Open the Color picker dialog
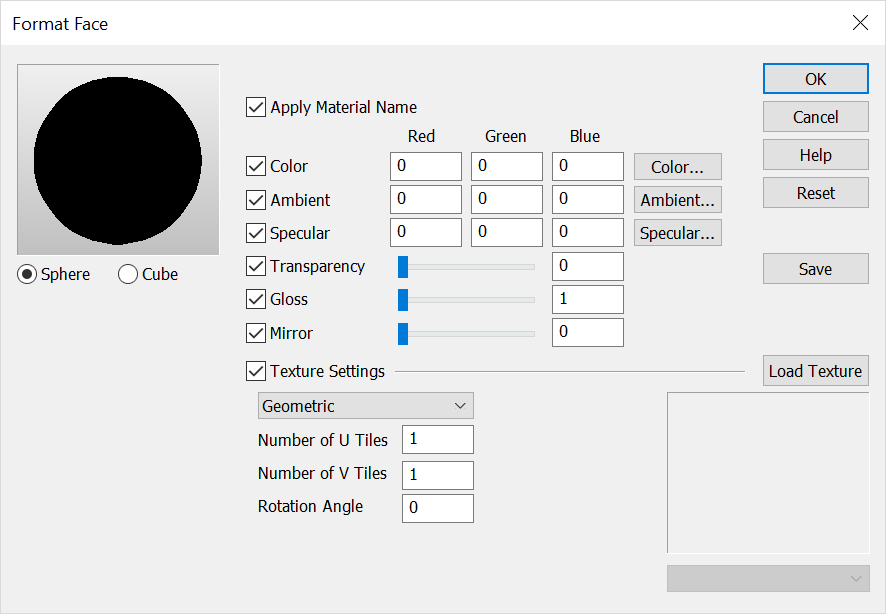Viewport: 886px width, 614px height. coord(677,166)
